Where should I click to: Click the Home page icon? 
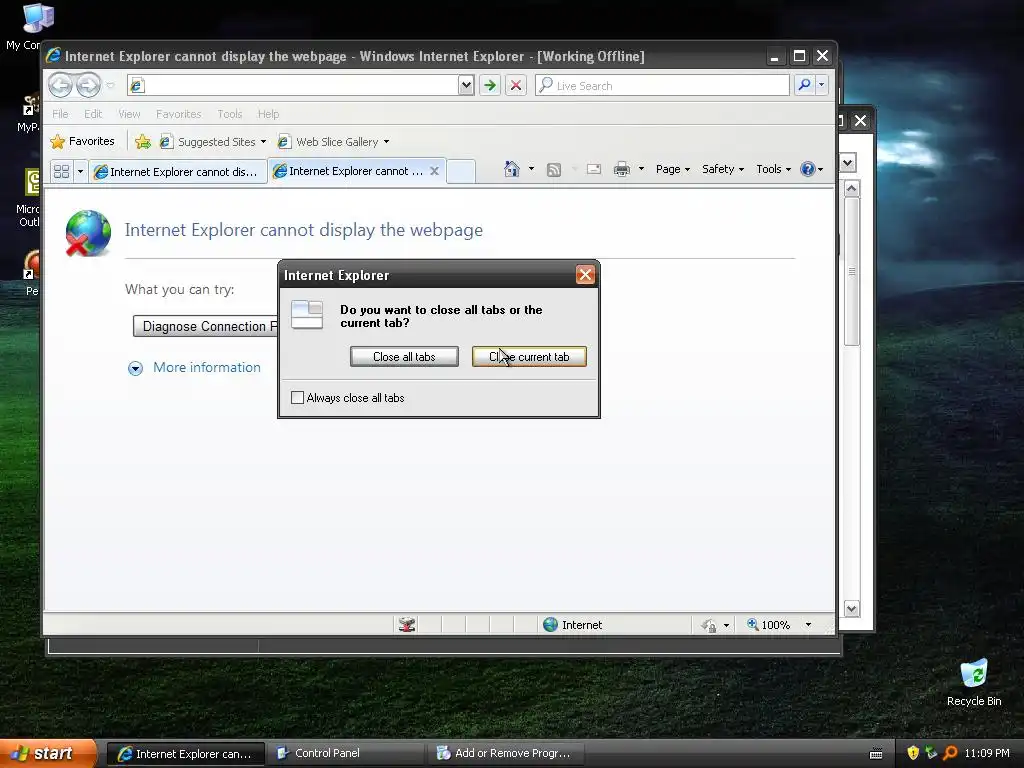pyautogui.click(x=511, y=169)
